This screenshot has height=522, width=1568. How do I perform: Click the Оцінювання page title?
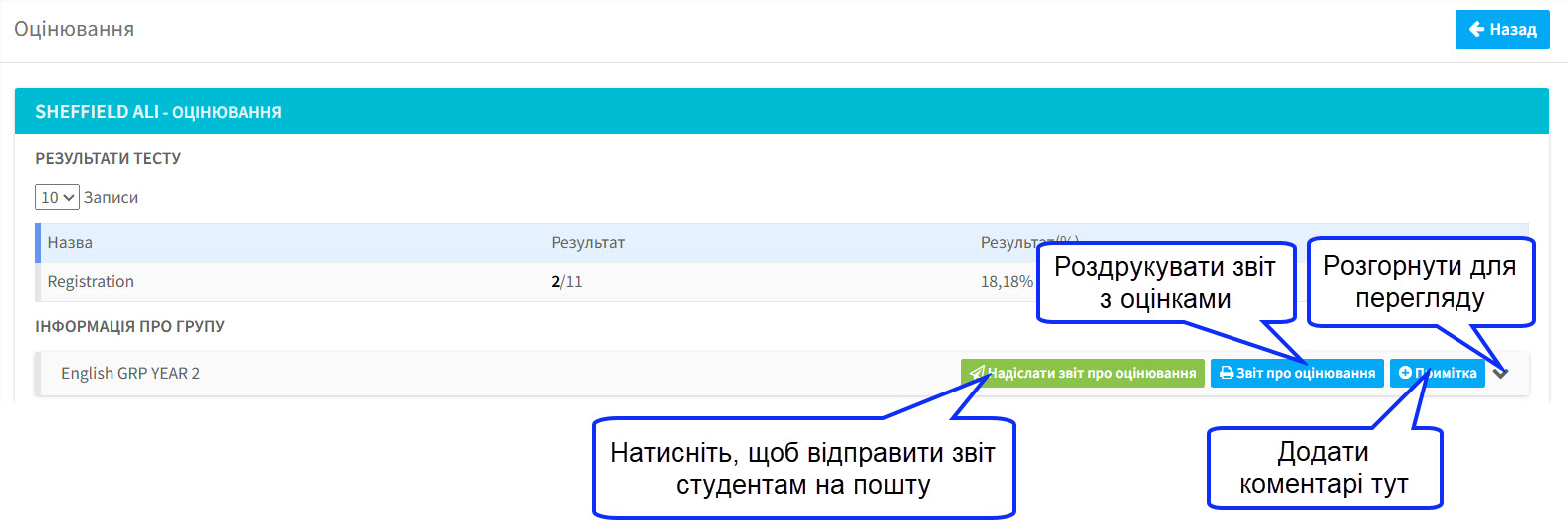[x=74, y=30]
